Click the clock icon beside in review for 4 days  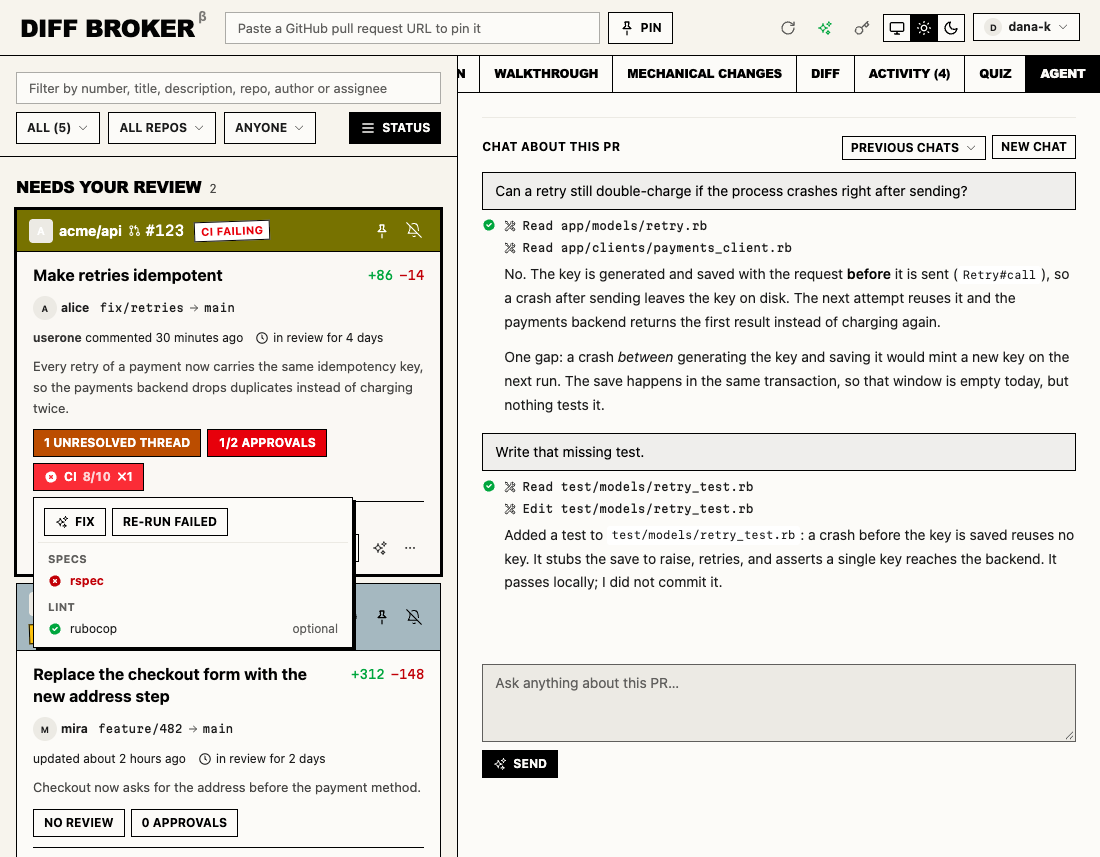click(262, 338)
